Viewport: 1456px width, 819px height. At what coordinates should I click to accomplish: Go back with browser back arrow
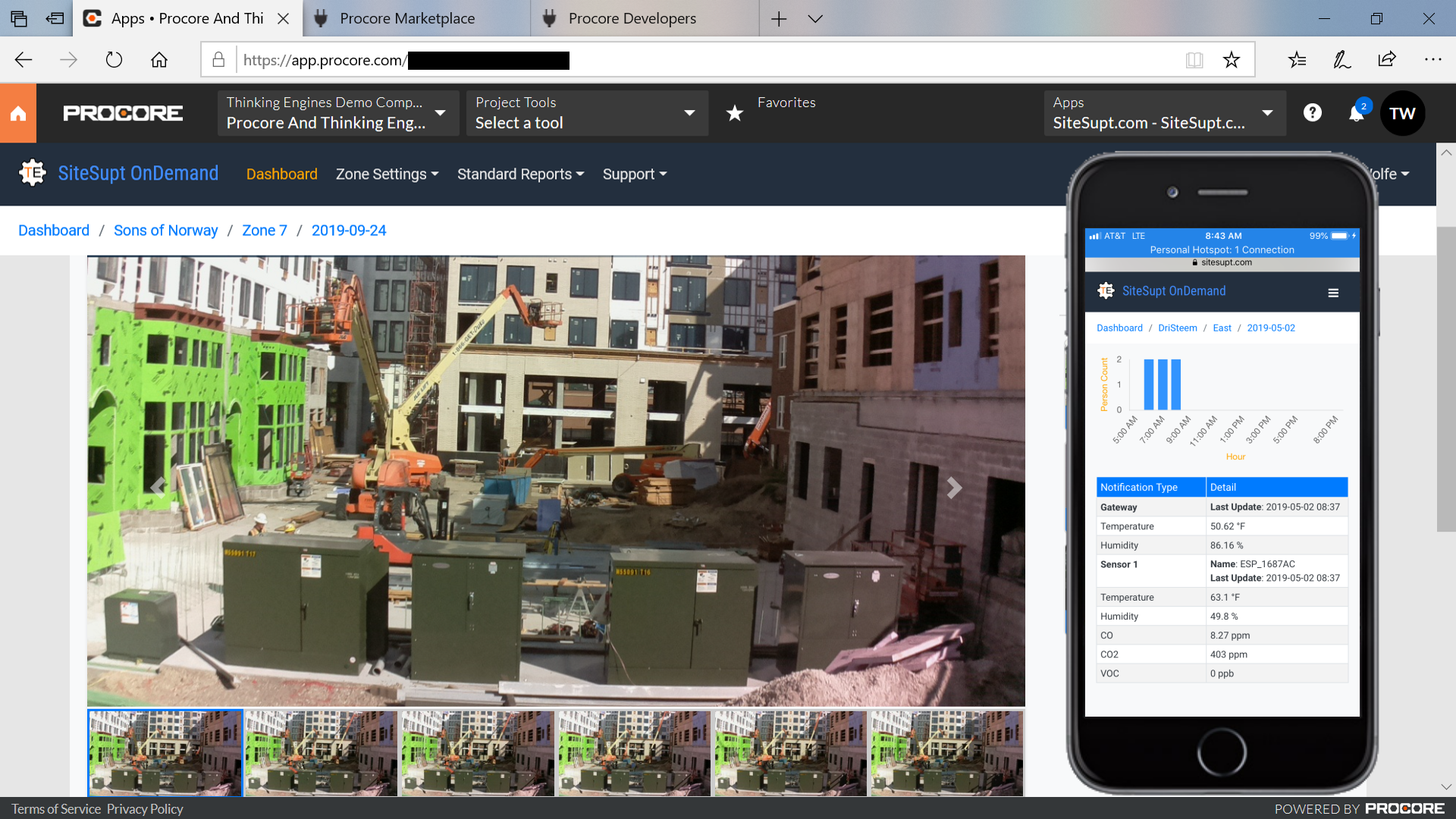(24, 60)
